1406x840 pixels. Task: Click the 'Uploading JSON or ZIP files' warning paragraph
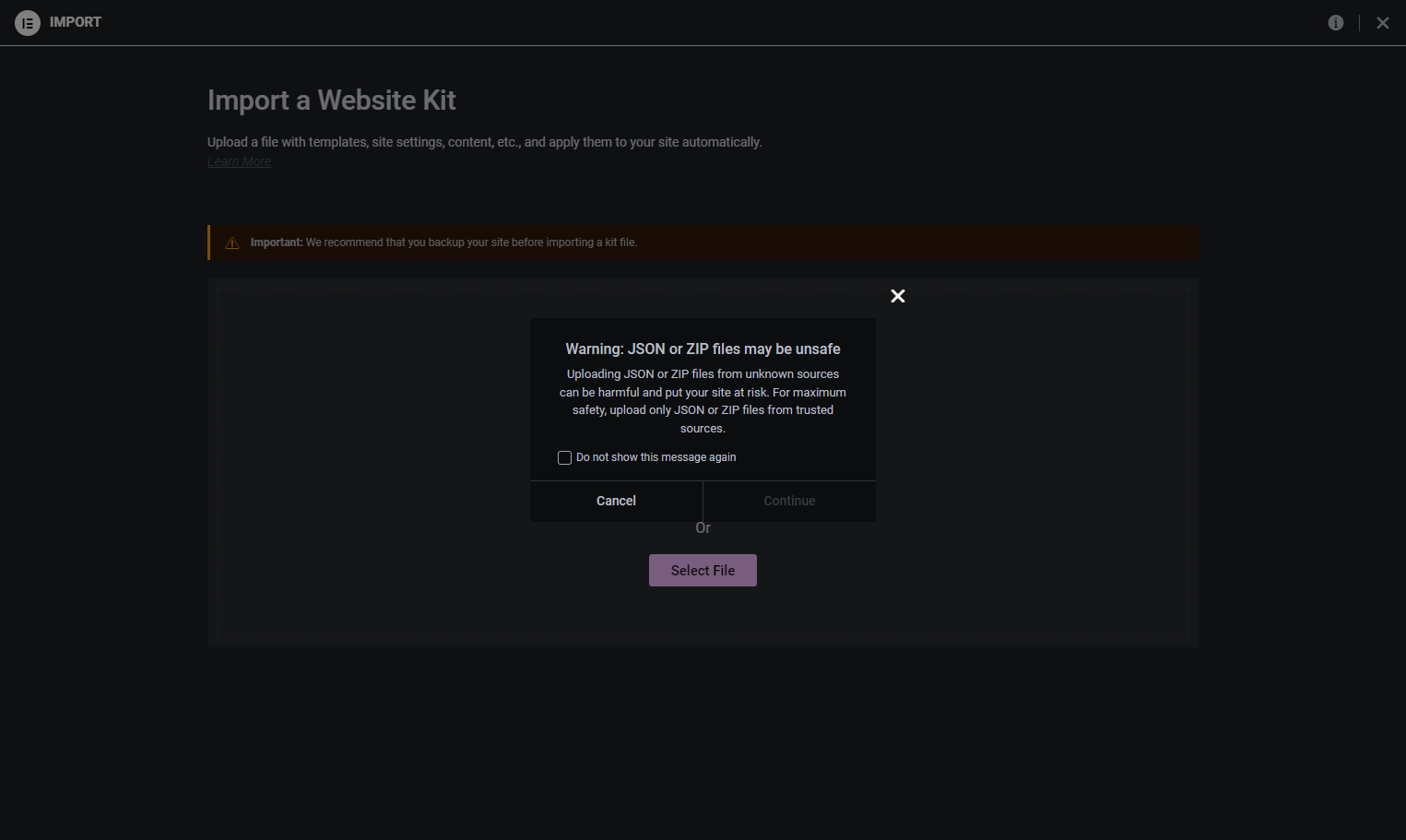(x=703, y=401)
